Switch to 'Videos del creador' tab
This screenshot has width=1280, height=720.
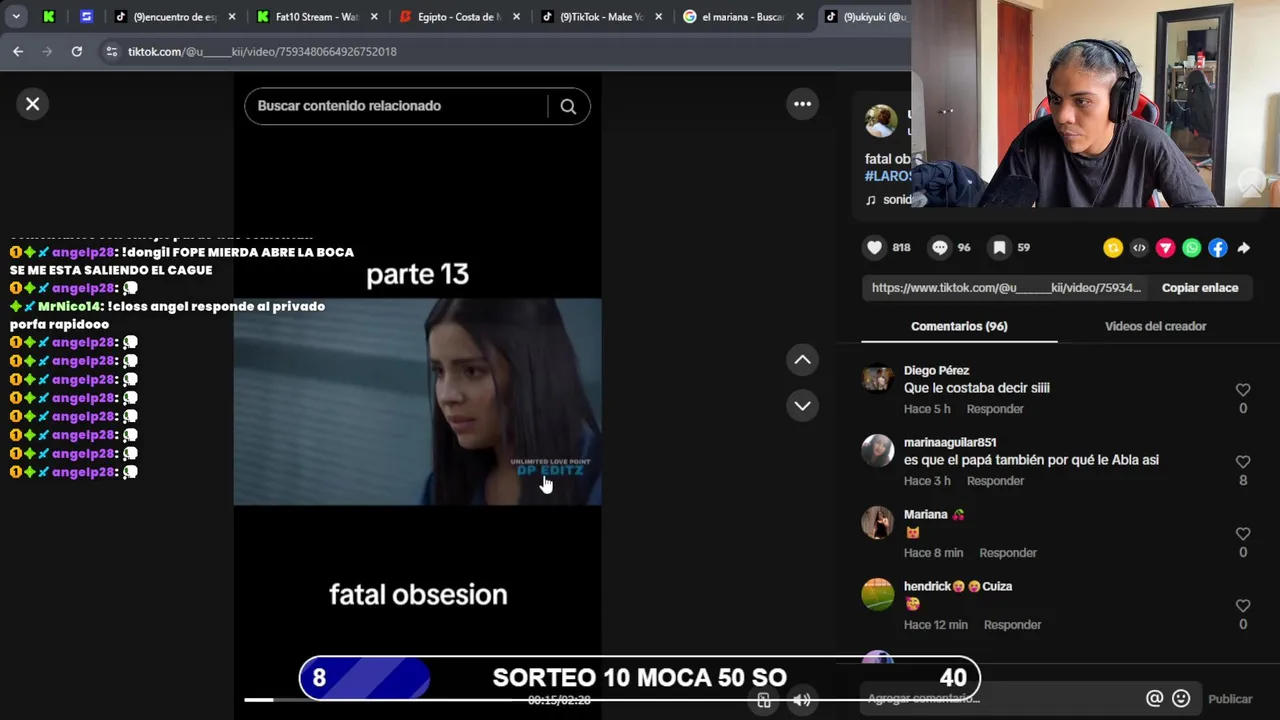(1155, 326)
